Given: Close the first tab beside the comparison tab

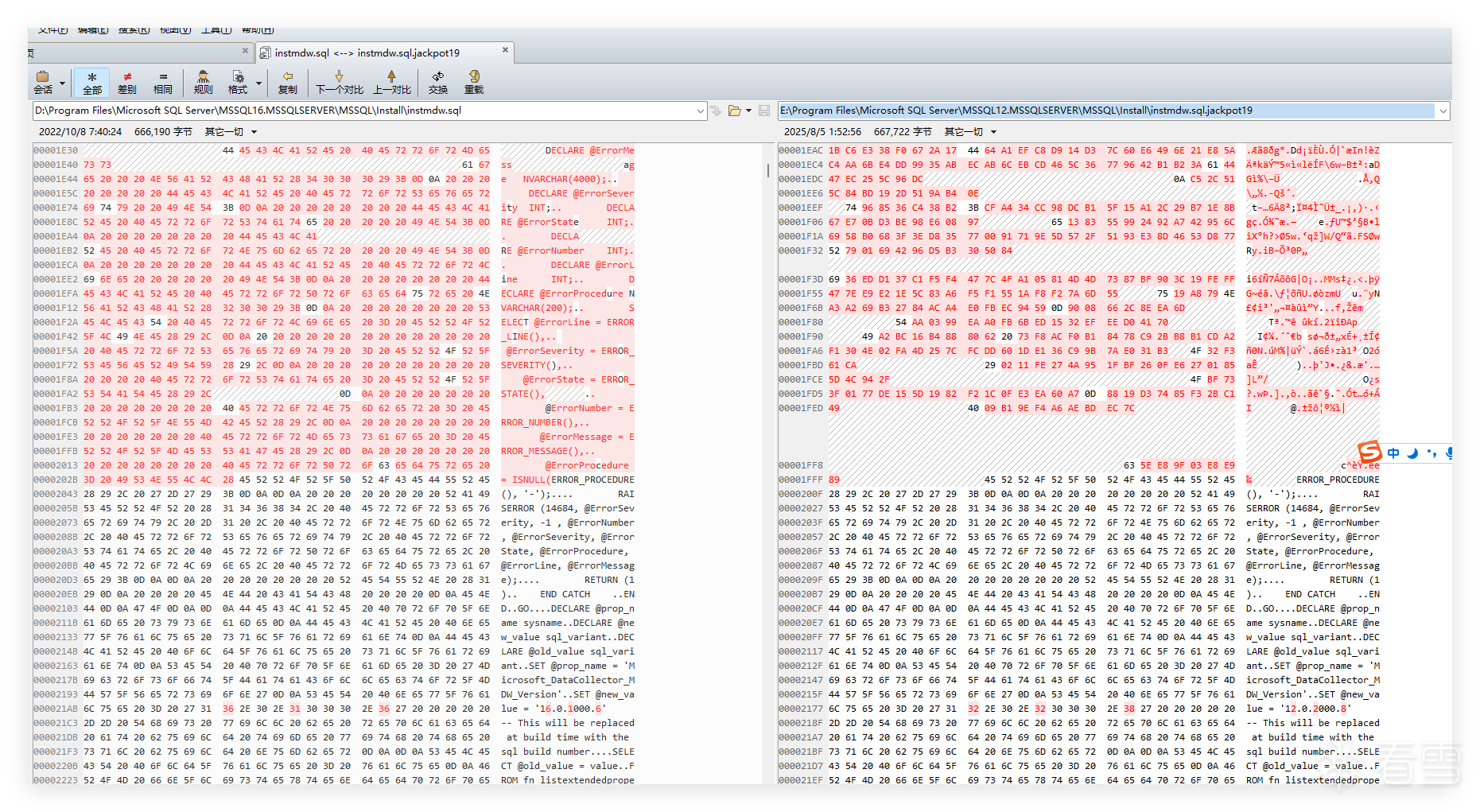Looking at the screenshot, I should tap(245, 50).
